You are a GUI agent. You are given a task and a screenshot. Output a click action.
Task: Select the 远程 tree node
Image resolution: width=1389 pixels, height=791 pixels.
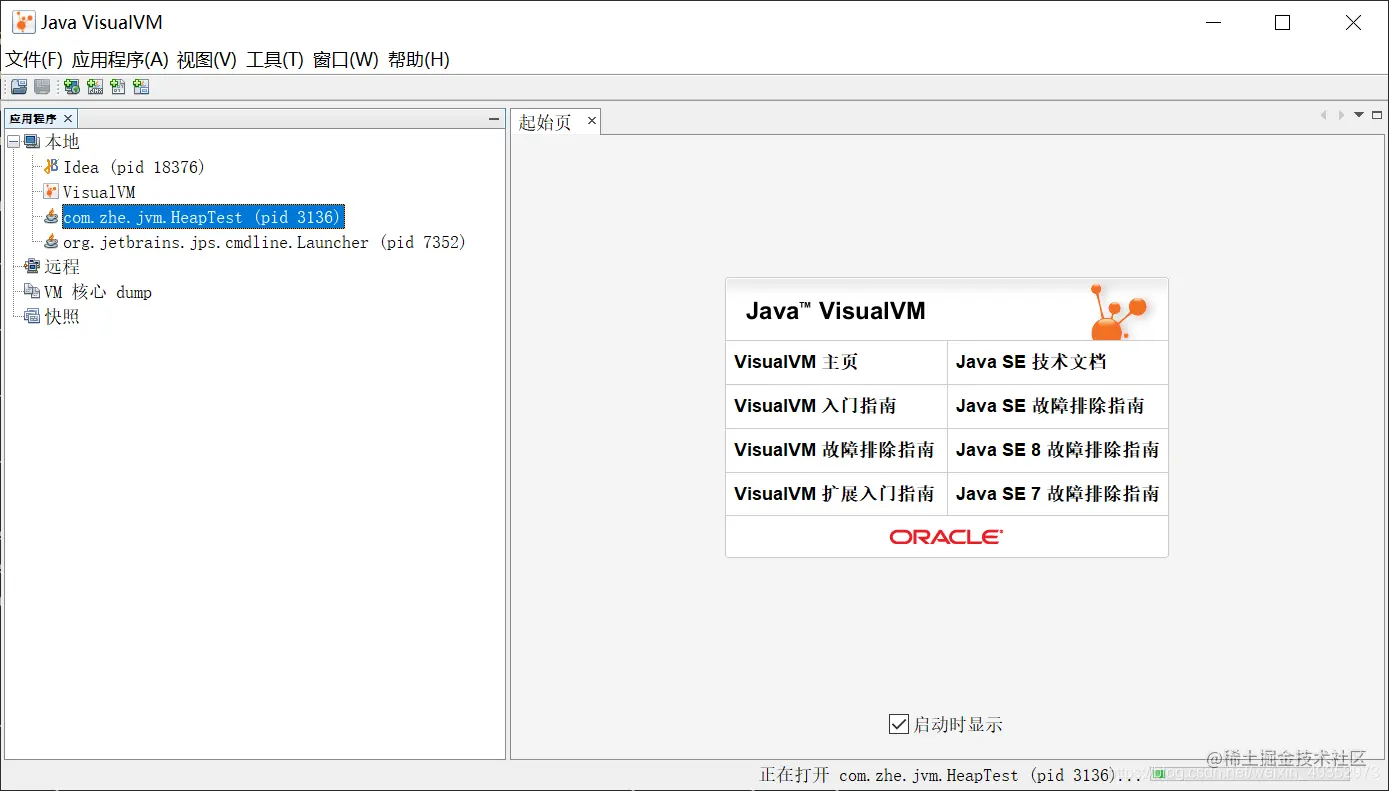(x=62, y=267)
